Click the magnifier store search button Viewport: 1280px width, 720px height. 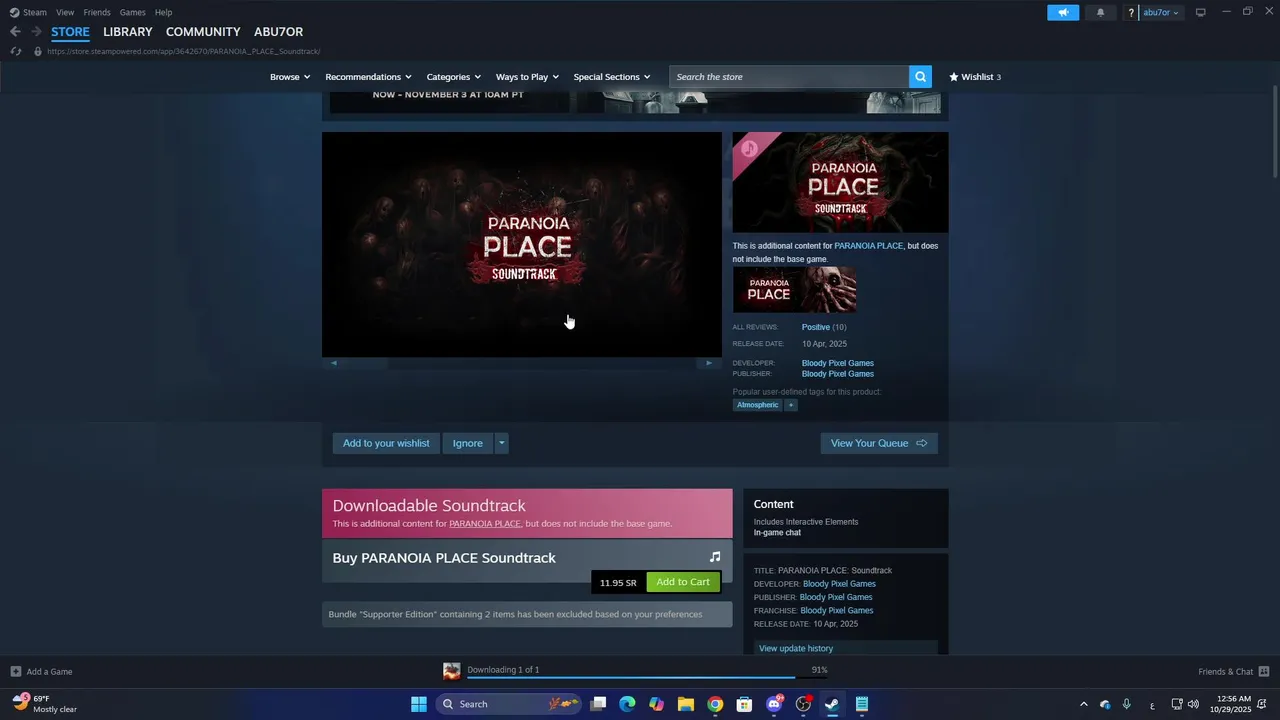point(920,77)
